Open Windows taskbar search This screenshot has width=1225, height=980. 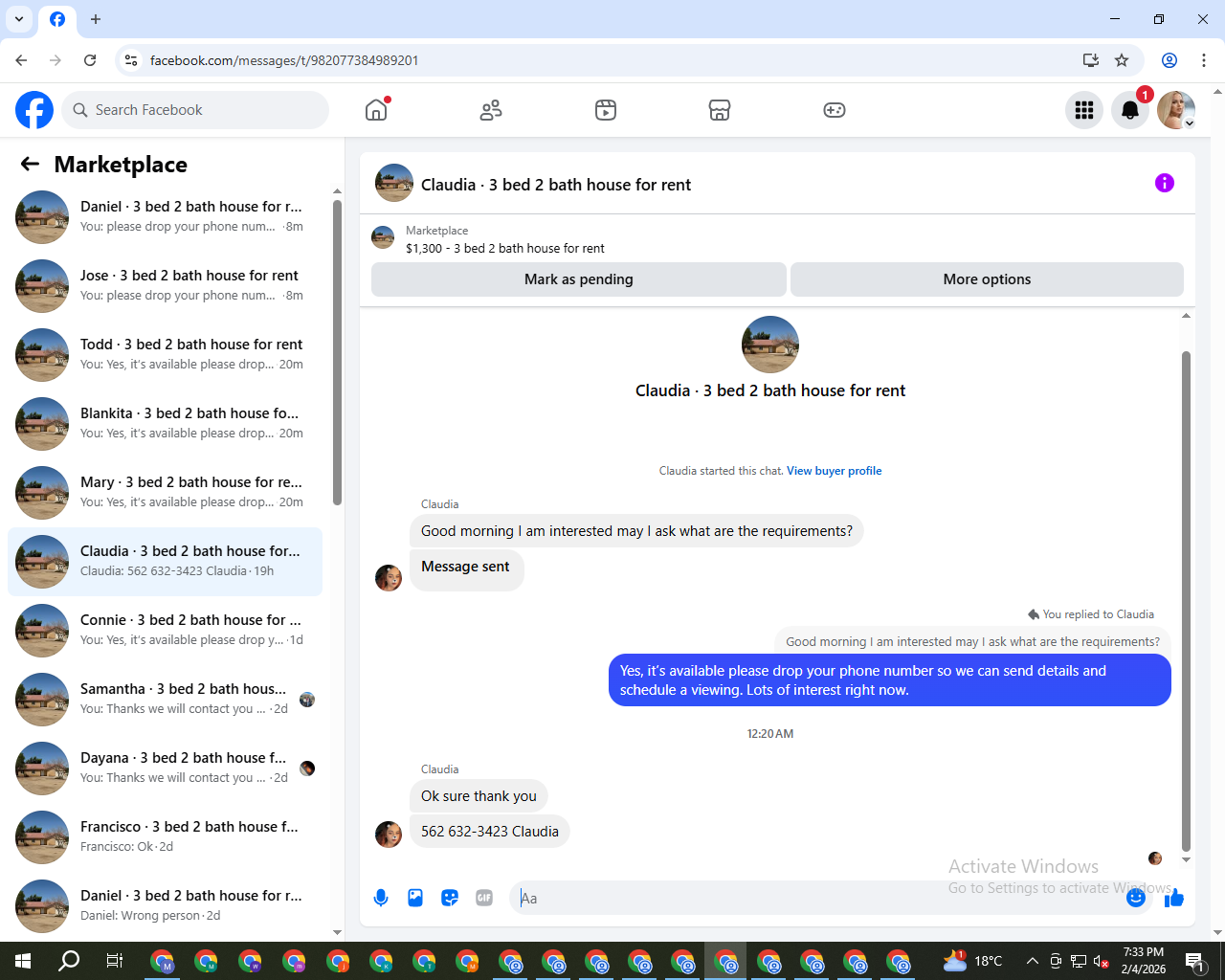tap(69, 961)
